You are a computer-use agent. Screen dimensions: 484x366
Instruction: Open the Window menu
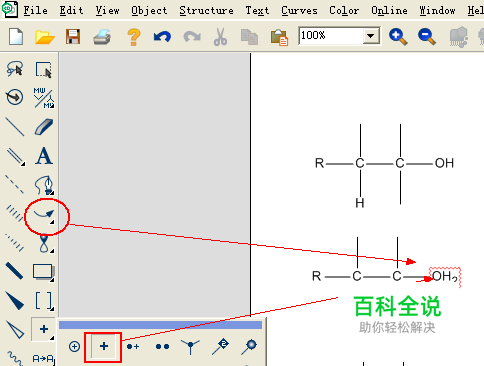[437, 10]
